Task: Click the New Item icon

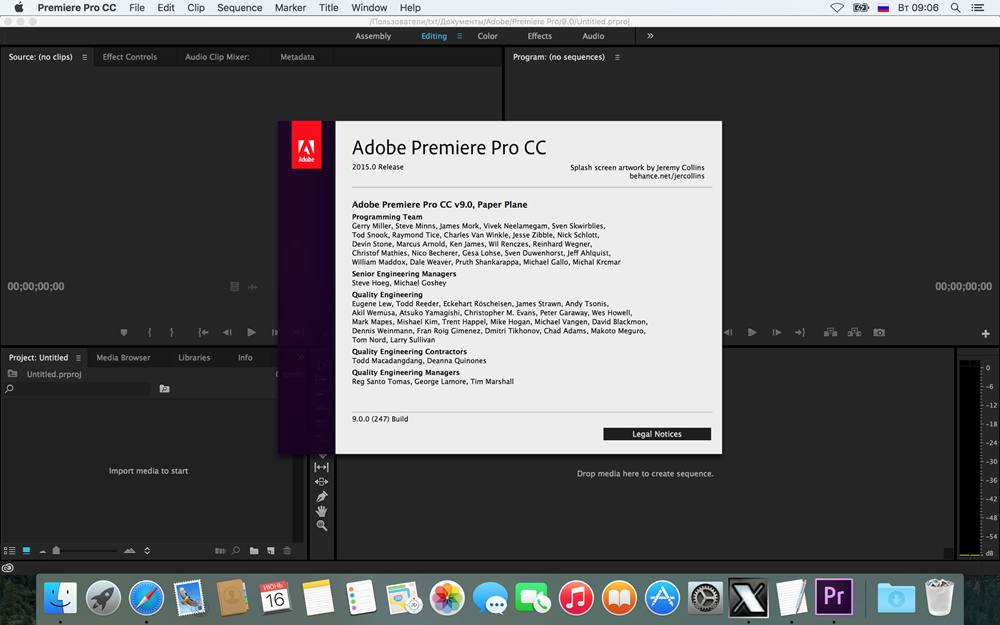Action: coord(270,550)
